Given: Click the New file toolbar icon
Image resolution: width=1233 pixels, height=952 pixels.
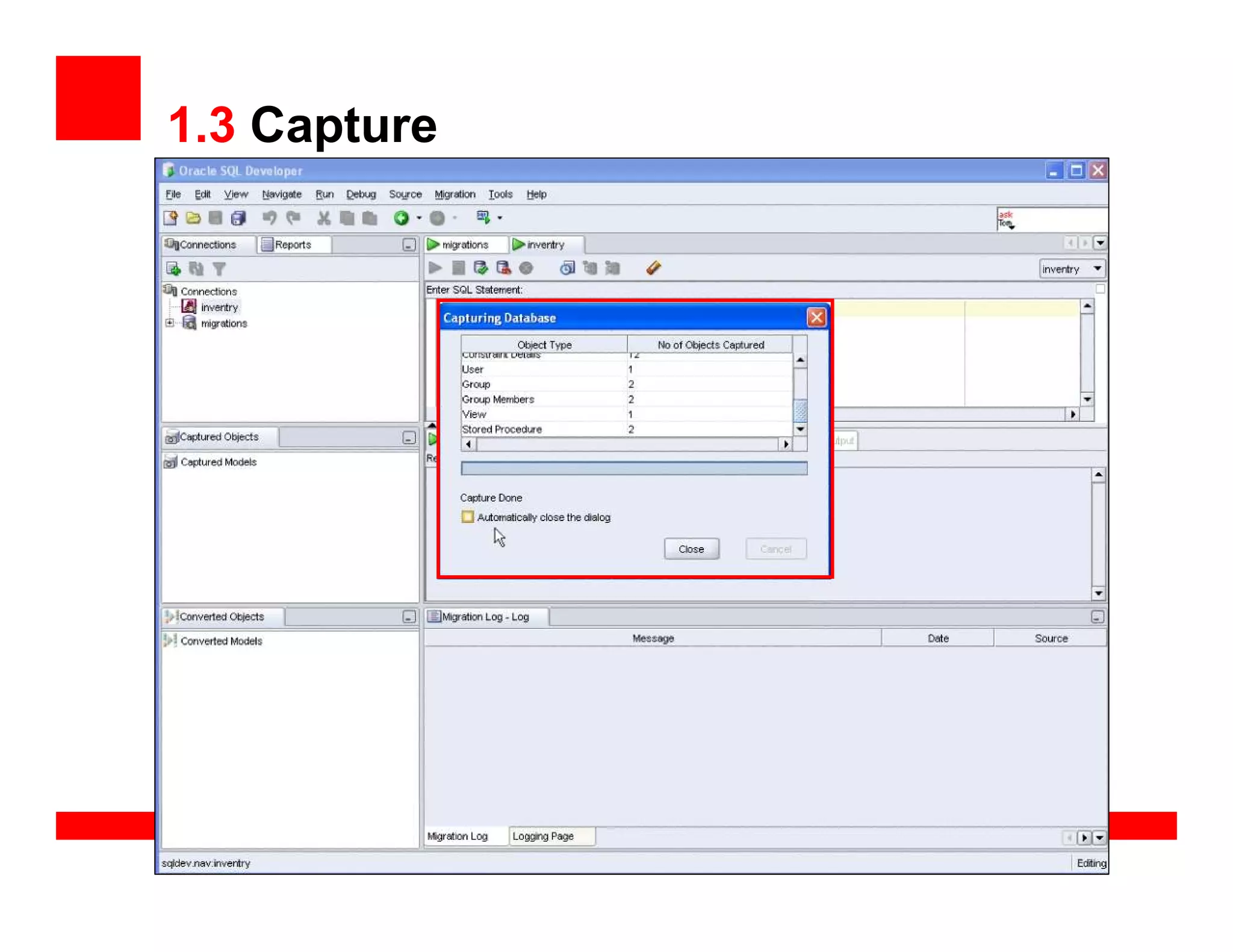Looking at the screenshot, I should (x=170, y=218).
